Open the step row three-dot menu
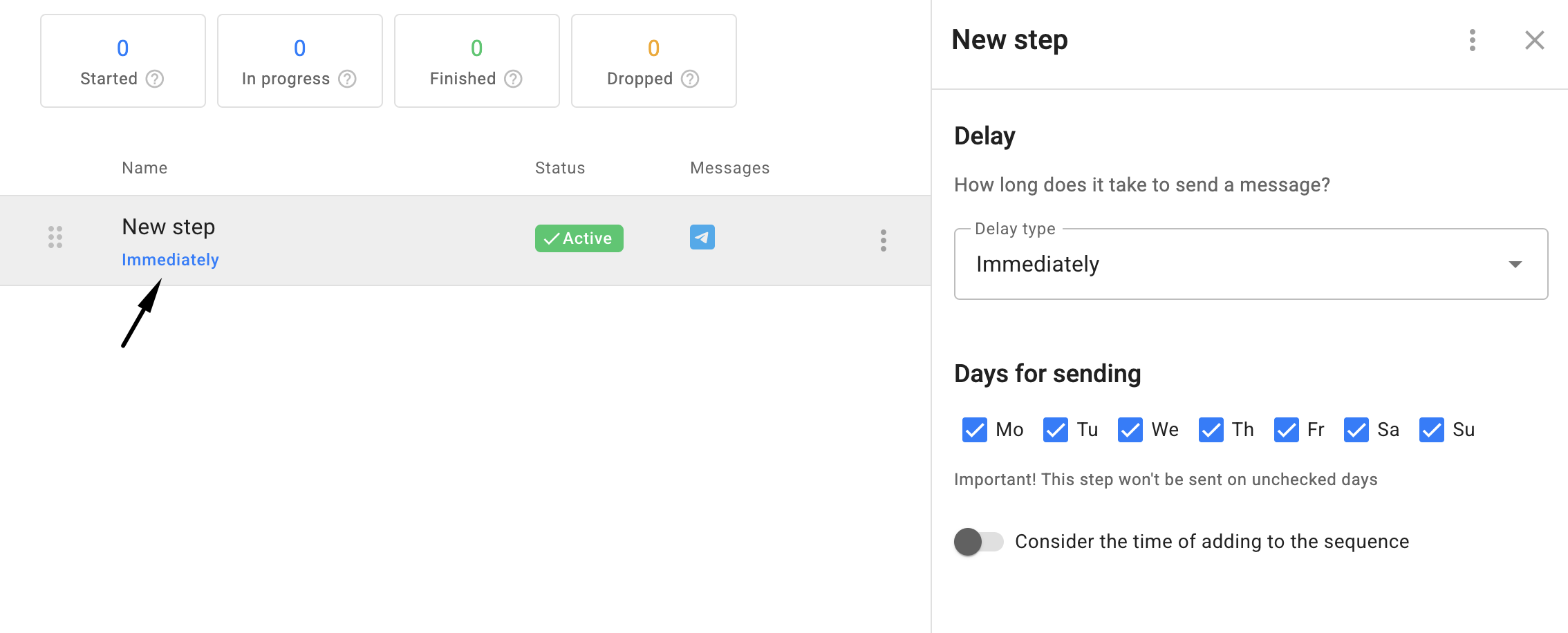1568x633 pixels. pyautogui.click(x=883, y=240)
